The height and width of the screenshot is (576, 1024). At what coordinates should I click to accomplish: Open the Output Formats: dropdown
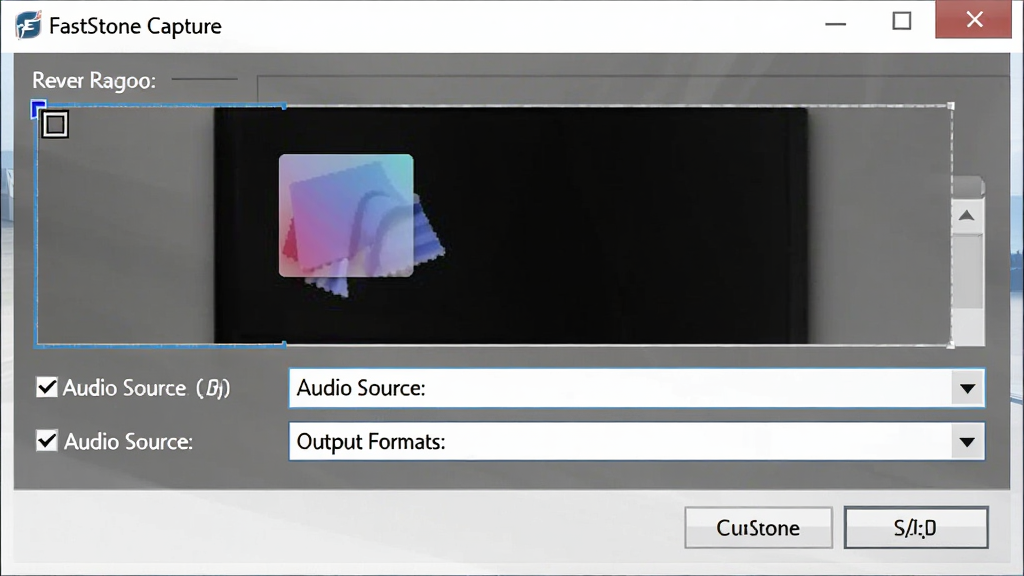coord(637,441)
